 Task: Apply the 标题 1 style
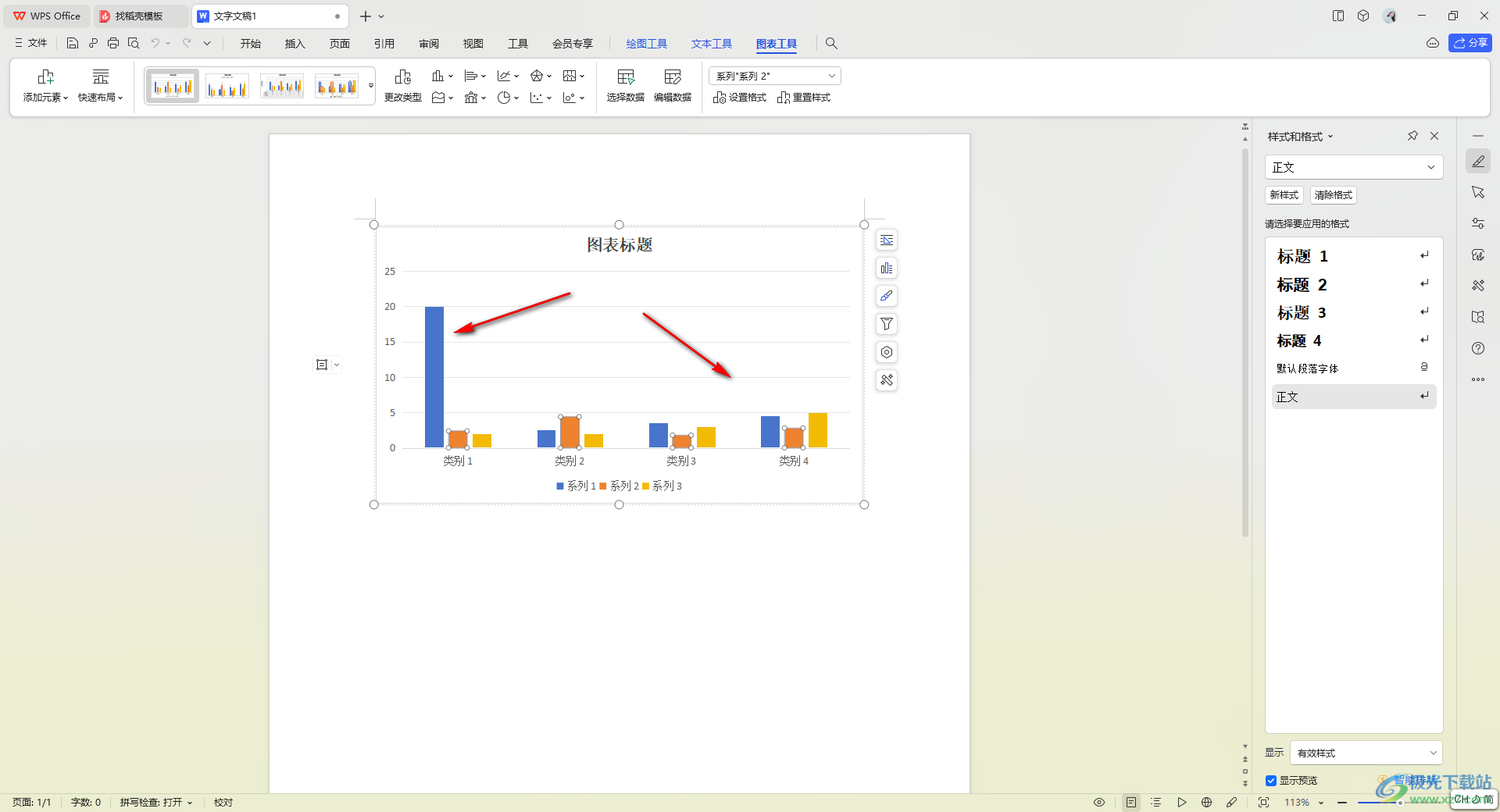pos(1354,256)
